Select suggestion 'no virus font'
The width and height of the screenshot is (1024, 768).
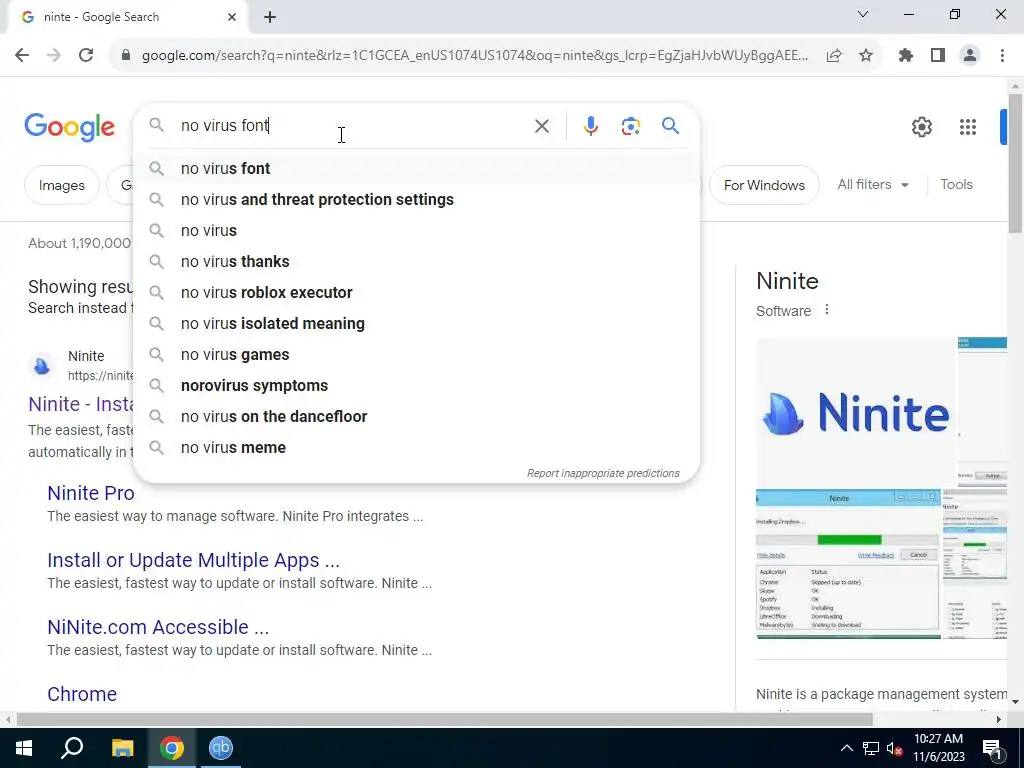(417, 168)
